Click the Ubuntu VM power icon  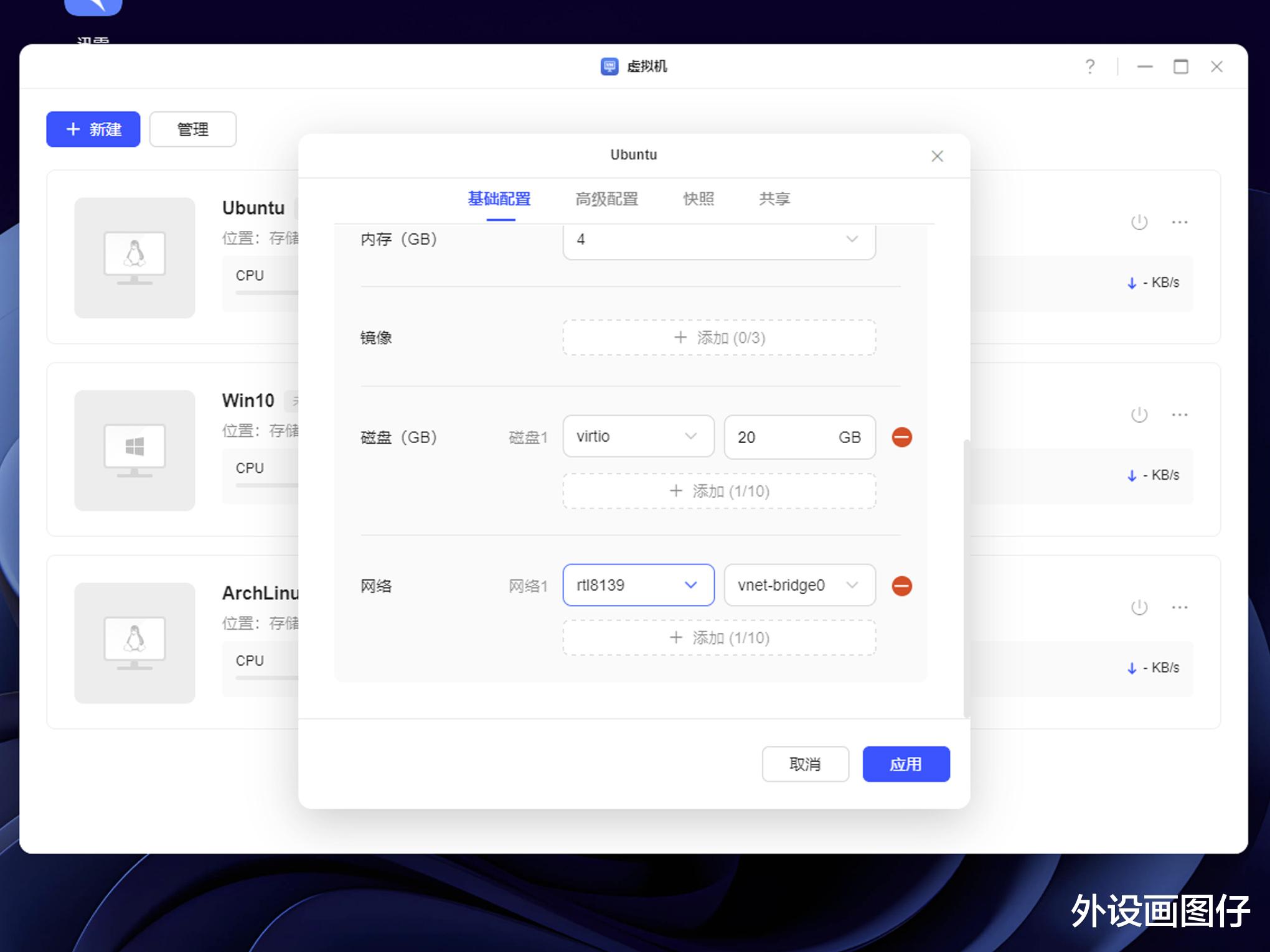click(x=1139, y=222)
